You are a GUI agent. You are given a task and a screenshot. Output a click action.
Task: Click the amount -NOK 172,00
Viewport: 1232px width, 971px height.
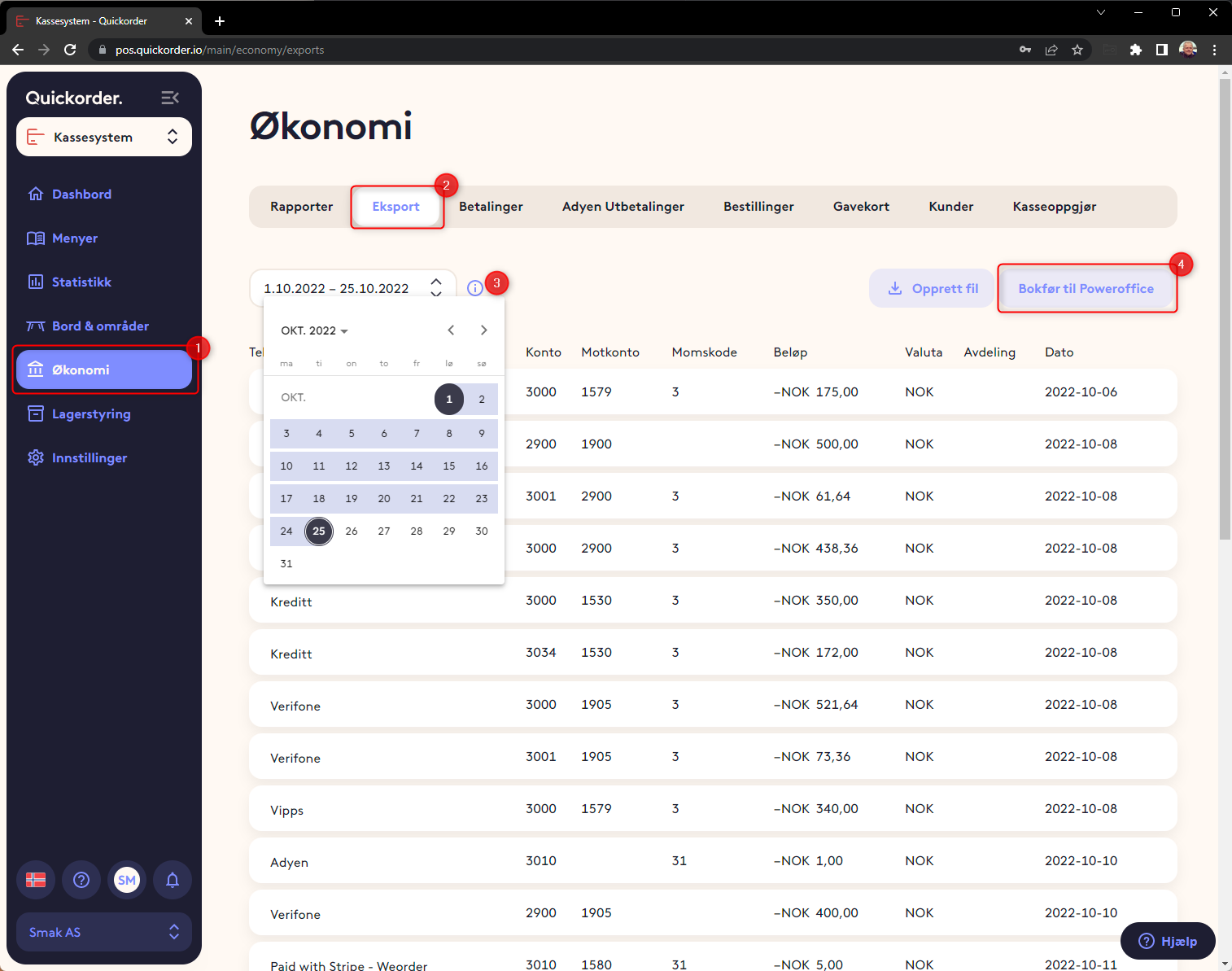point(815,652)
